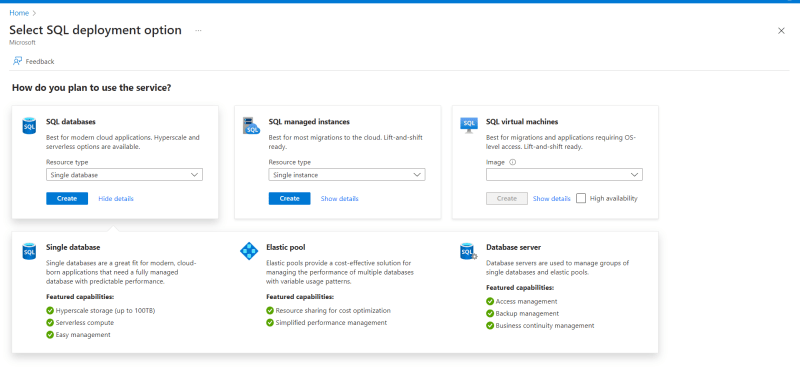The height and width of the screenshot is (372, 800).
Task: Click green check beside Simplified performance management
Action: pos(270,323)
